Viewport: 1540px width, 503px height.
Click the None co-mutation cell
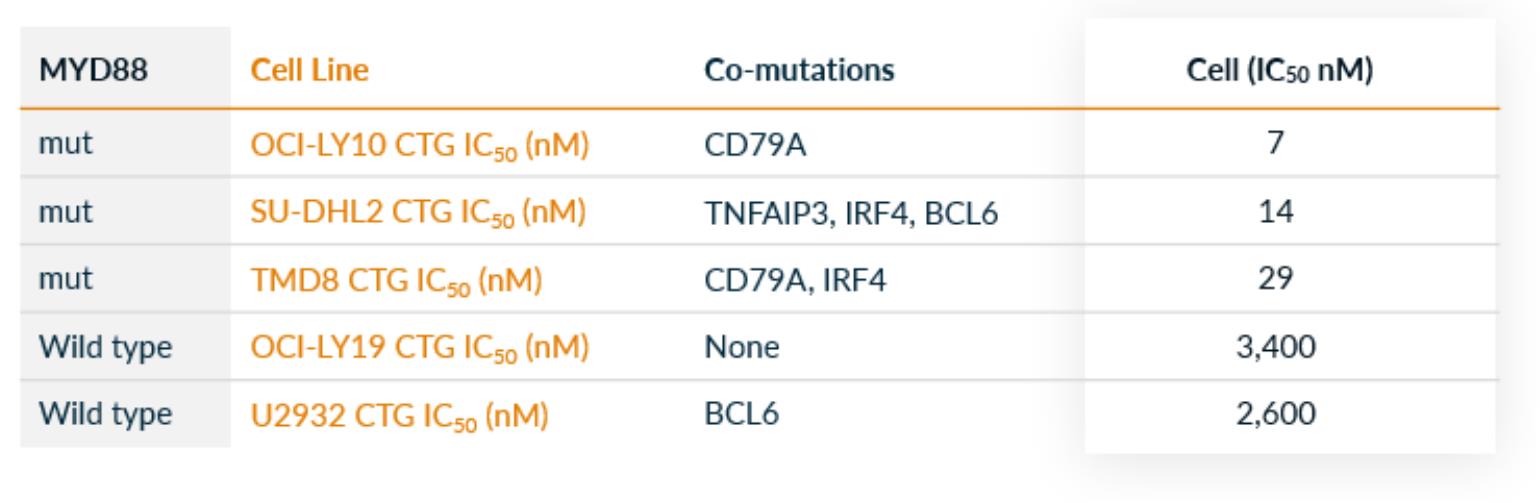click(741, 347)
